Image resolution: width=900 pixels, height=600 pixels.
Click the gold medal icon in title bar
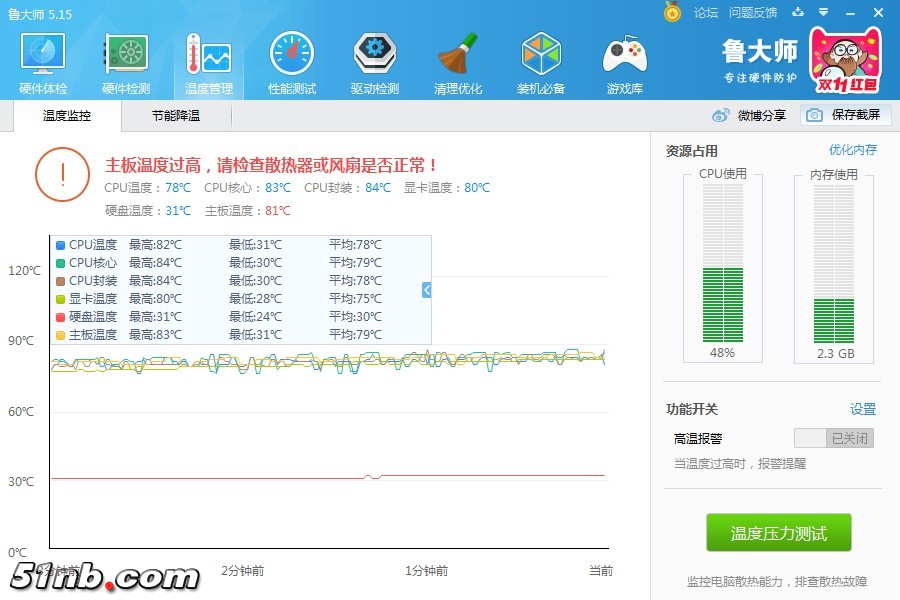click(x=673, y=12)
